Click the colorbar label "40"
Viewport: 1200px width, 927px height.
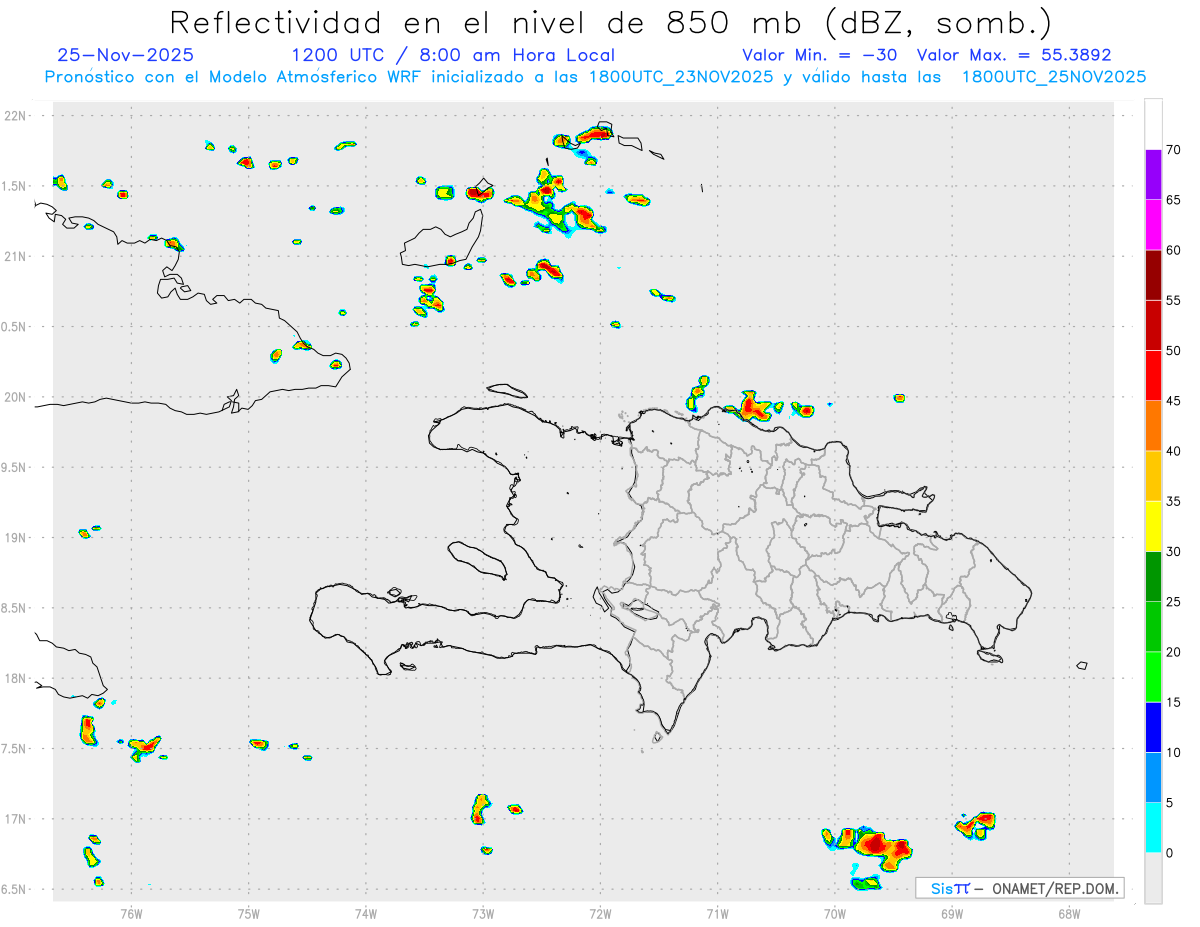pyautogui.click(x=1173, y=451)
